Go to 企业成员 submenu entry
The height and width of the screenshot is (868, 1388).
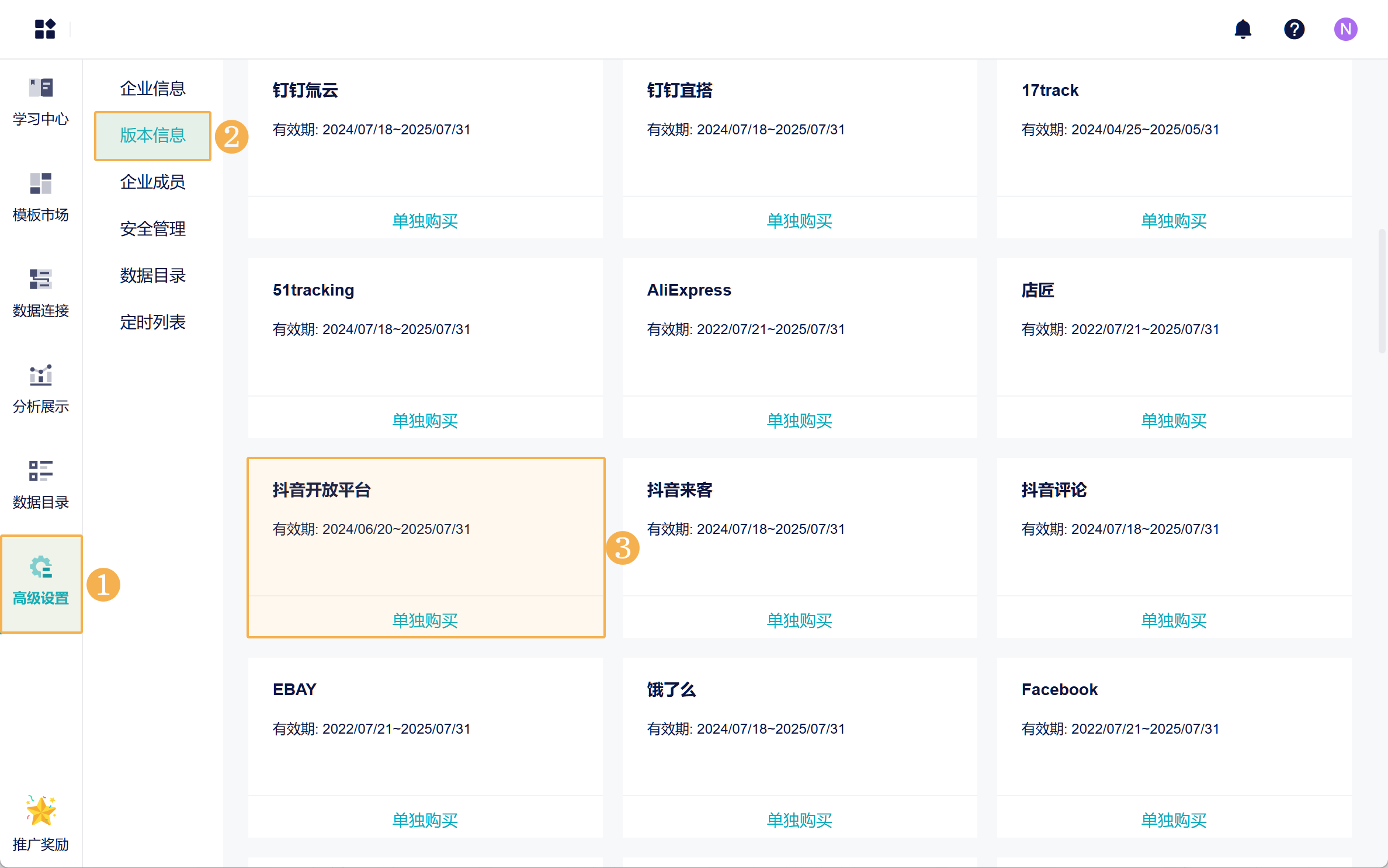152,182
